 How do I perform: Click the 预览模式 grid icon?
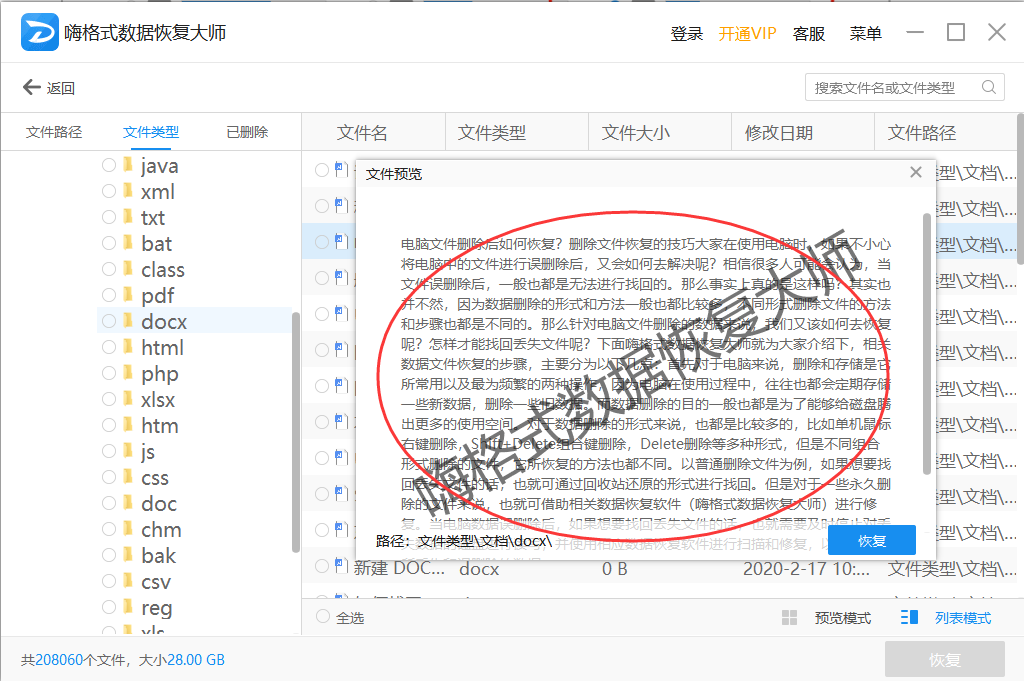pyautogui.click(x=790, y=618)
